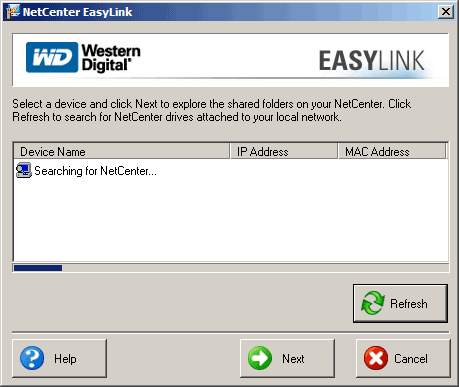Close the NetCenter EasyLink window
The height and width of the screenshot is (387, 459).
446,12
